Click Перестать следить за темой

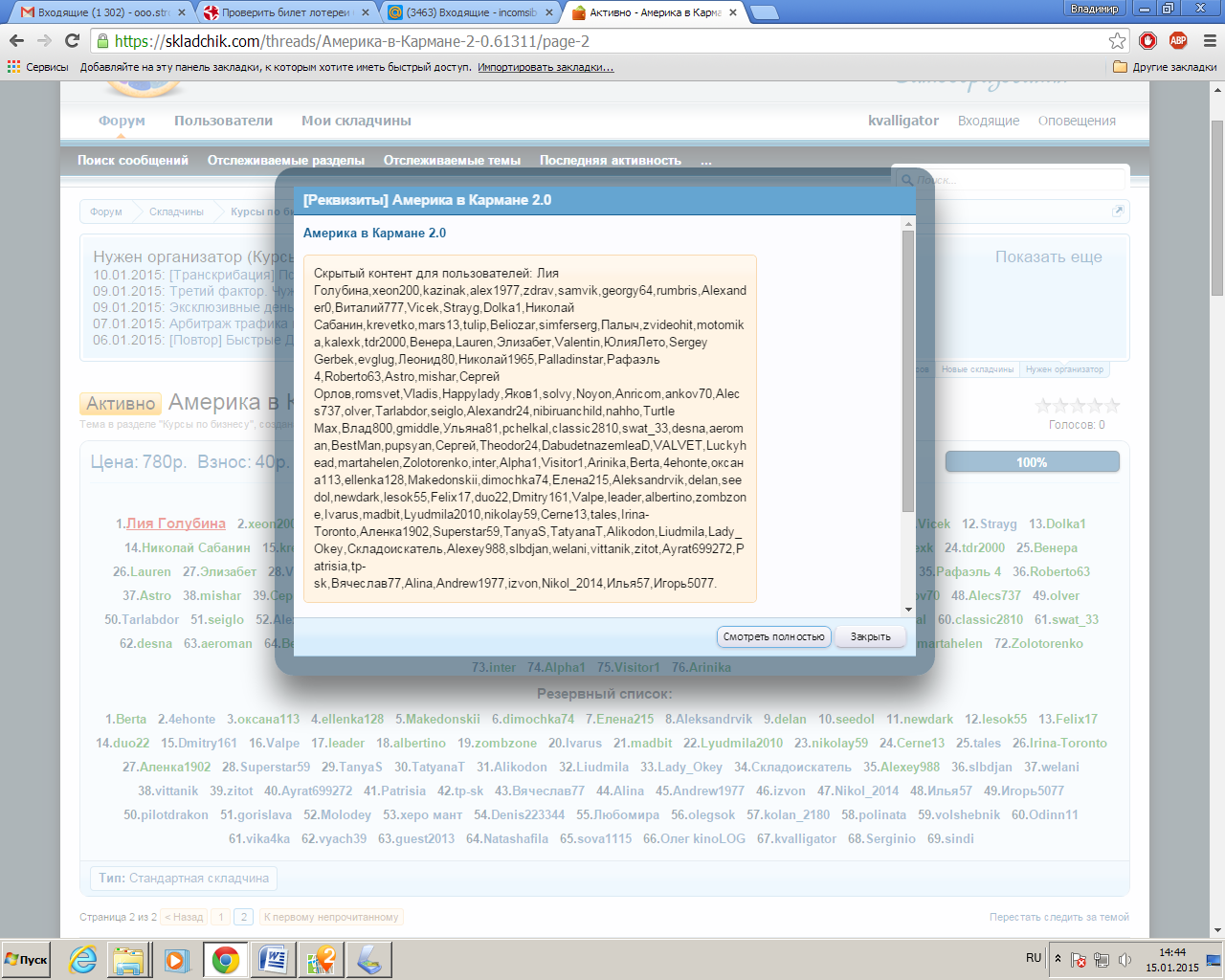tap(1059, 917)
